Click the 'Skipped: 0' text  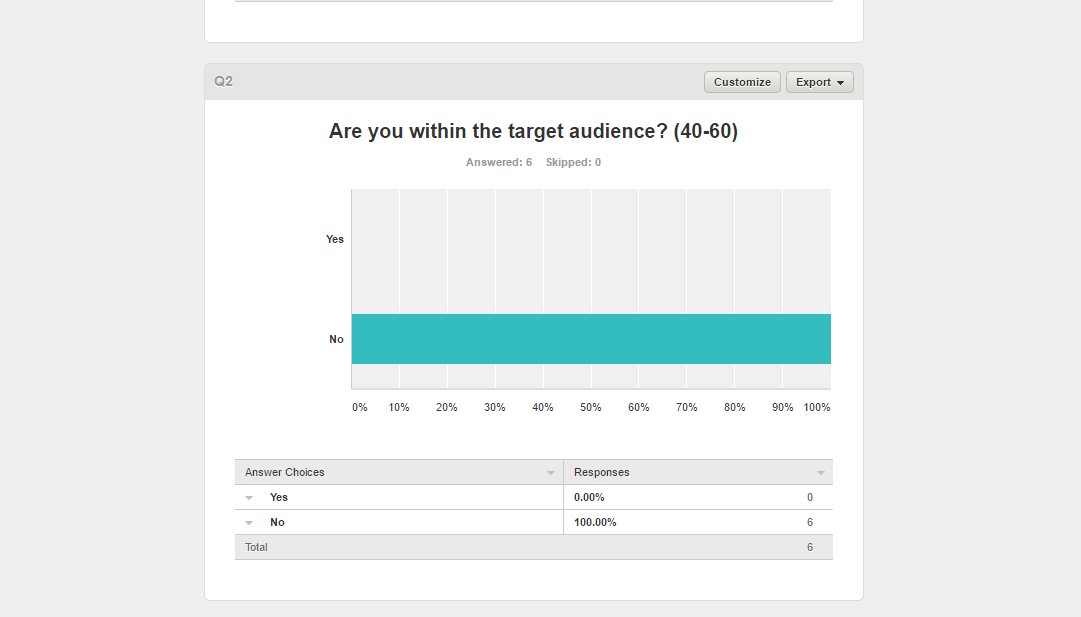click(x=573, y=162)
